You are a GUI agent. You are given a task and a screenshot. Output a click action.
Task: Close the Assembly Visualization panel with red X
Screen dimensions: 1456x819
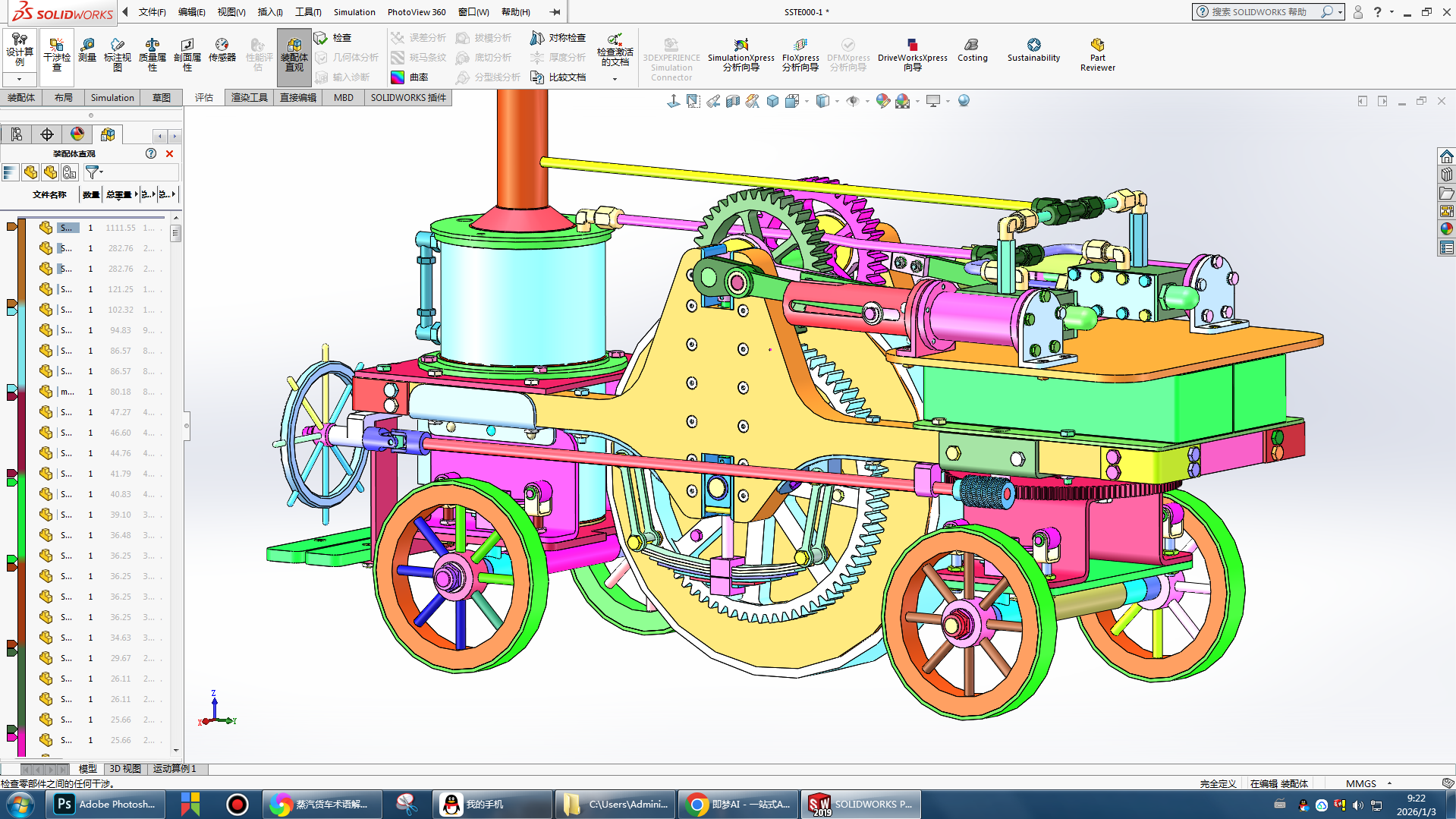point(169,154)
